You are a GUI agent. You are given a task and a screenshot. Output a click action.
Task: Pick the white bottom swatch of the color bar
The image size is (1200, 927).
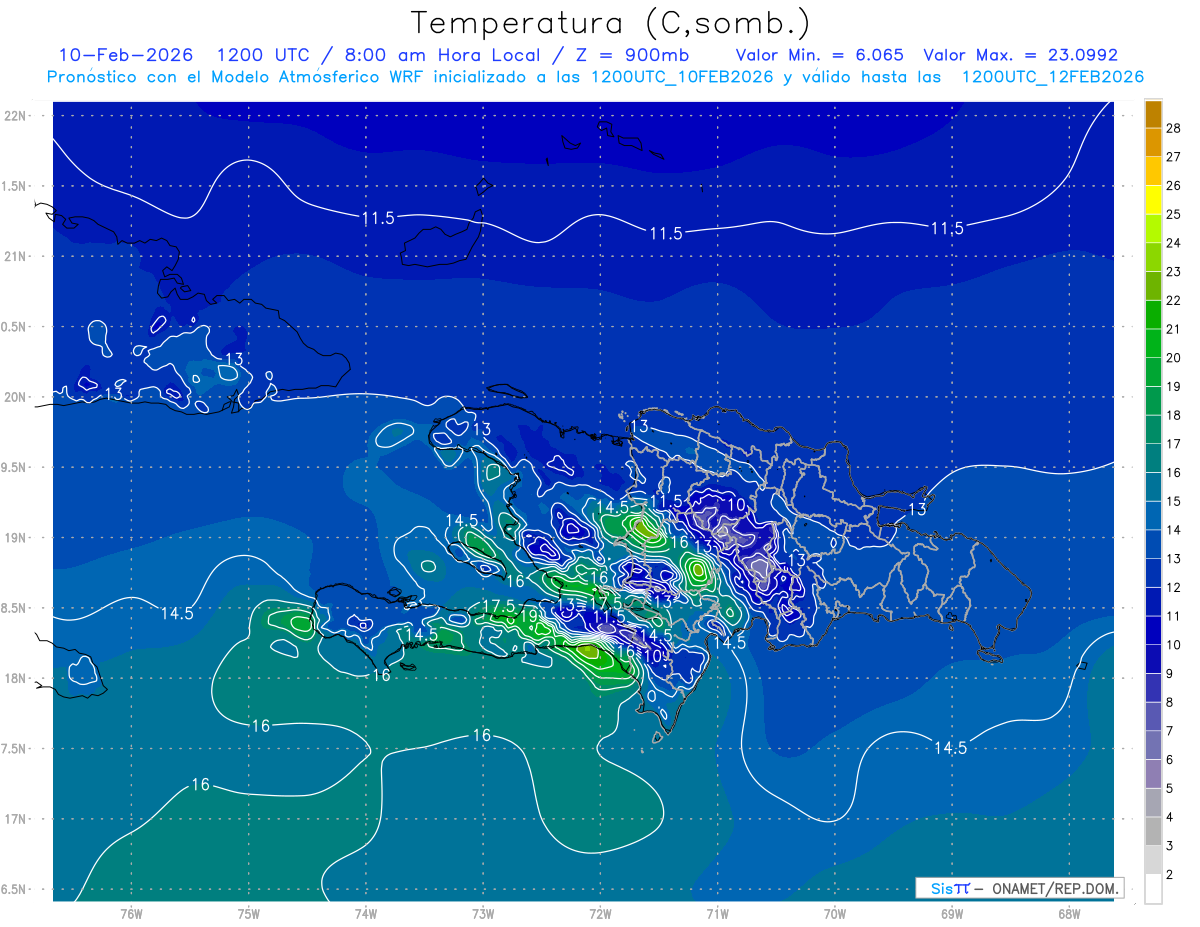[x=1153, y=889]
